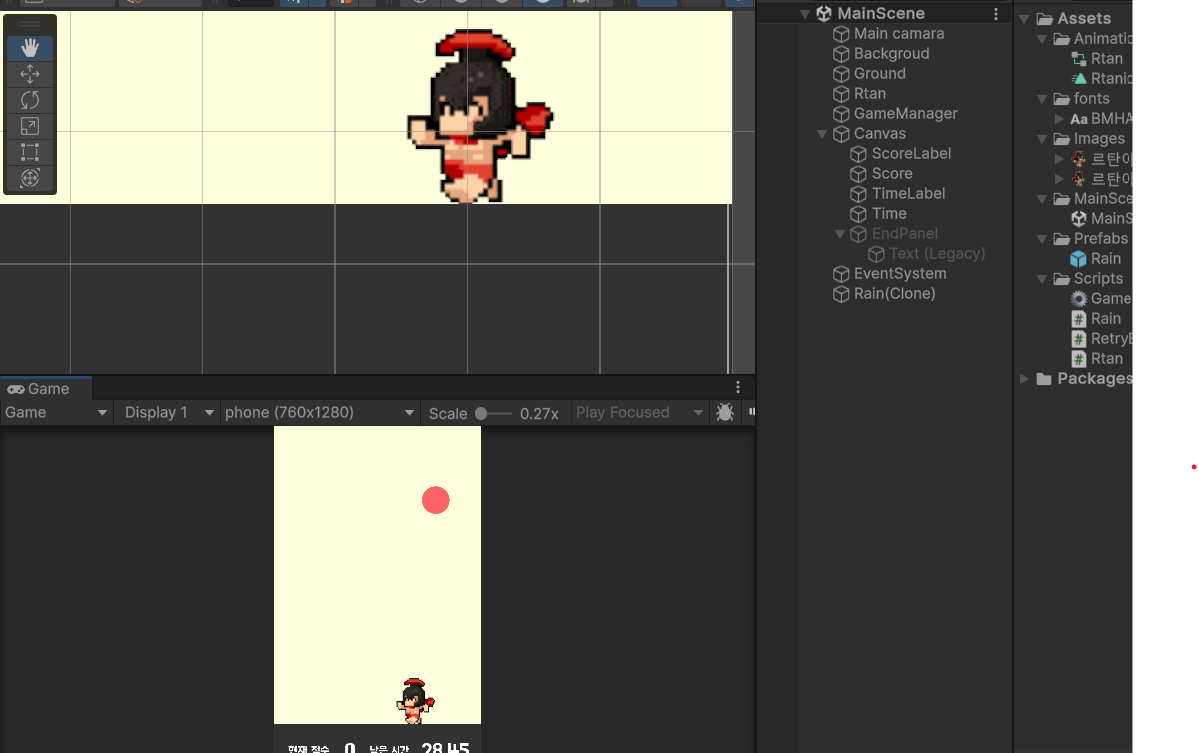Collapse the EndPanel object children

pos(840,234)
